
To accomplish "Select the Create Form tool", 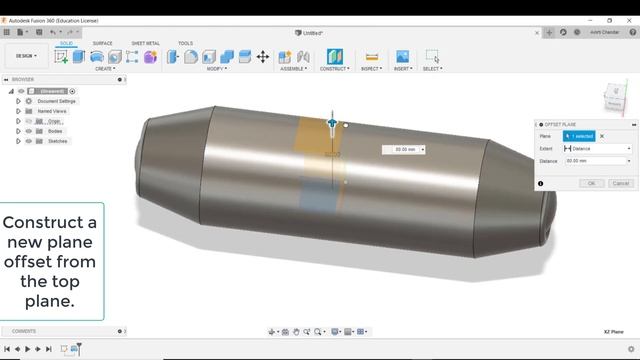I will pyautogui.click(x=150, y=57).
